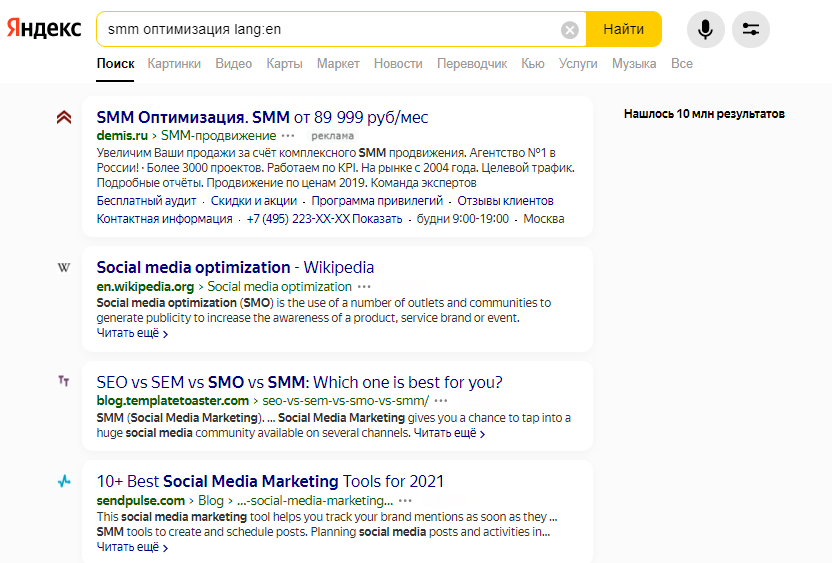Image resolution: width=832 pixels, height=563 pixels.
Task: Open the Музыка tab
Action: point(634,64)
